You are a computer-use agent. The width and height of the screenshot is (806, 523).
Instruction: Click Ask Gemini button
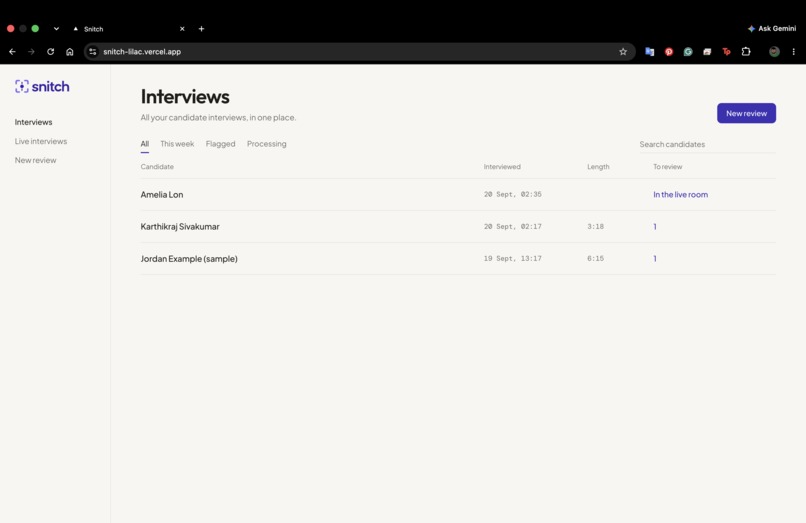coord(772,29)
